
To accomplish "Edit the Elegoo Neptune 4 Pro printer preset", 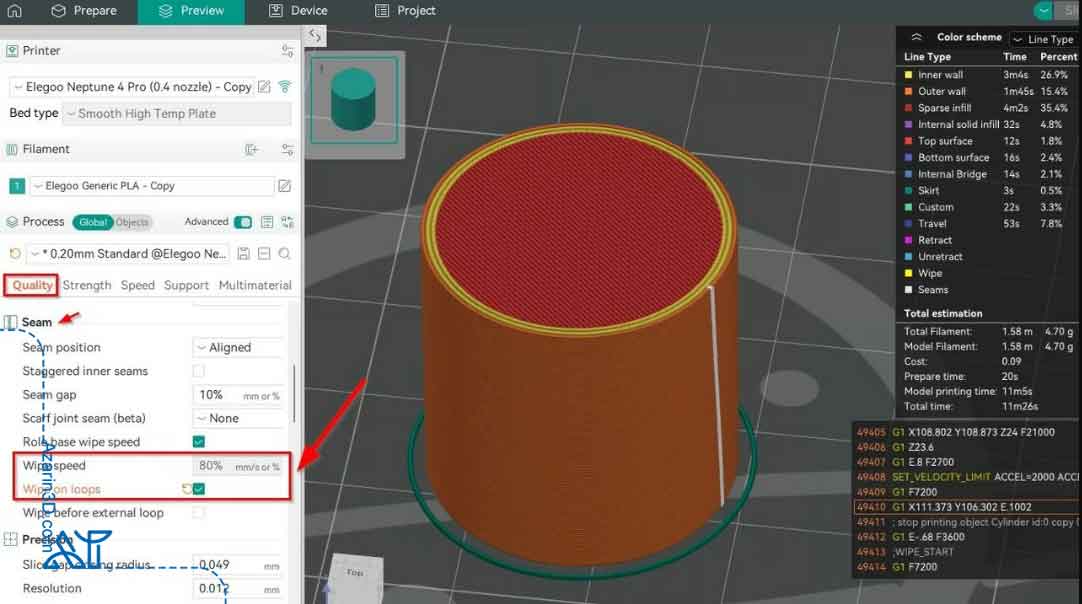I will click(x=264, y=87).
